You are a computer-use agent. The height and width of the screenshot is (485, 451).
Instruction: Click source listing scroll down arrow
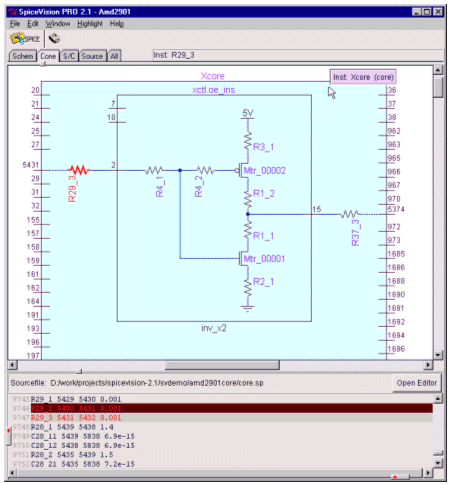(438, 463)
